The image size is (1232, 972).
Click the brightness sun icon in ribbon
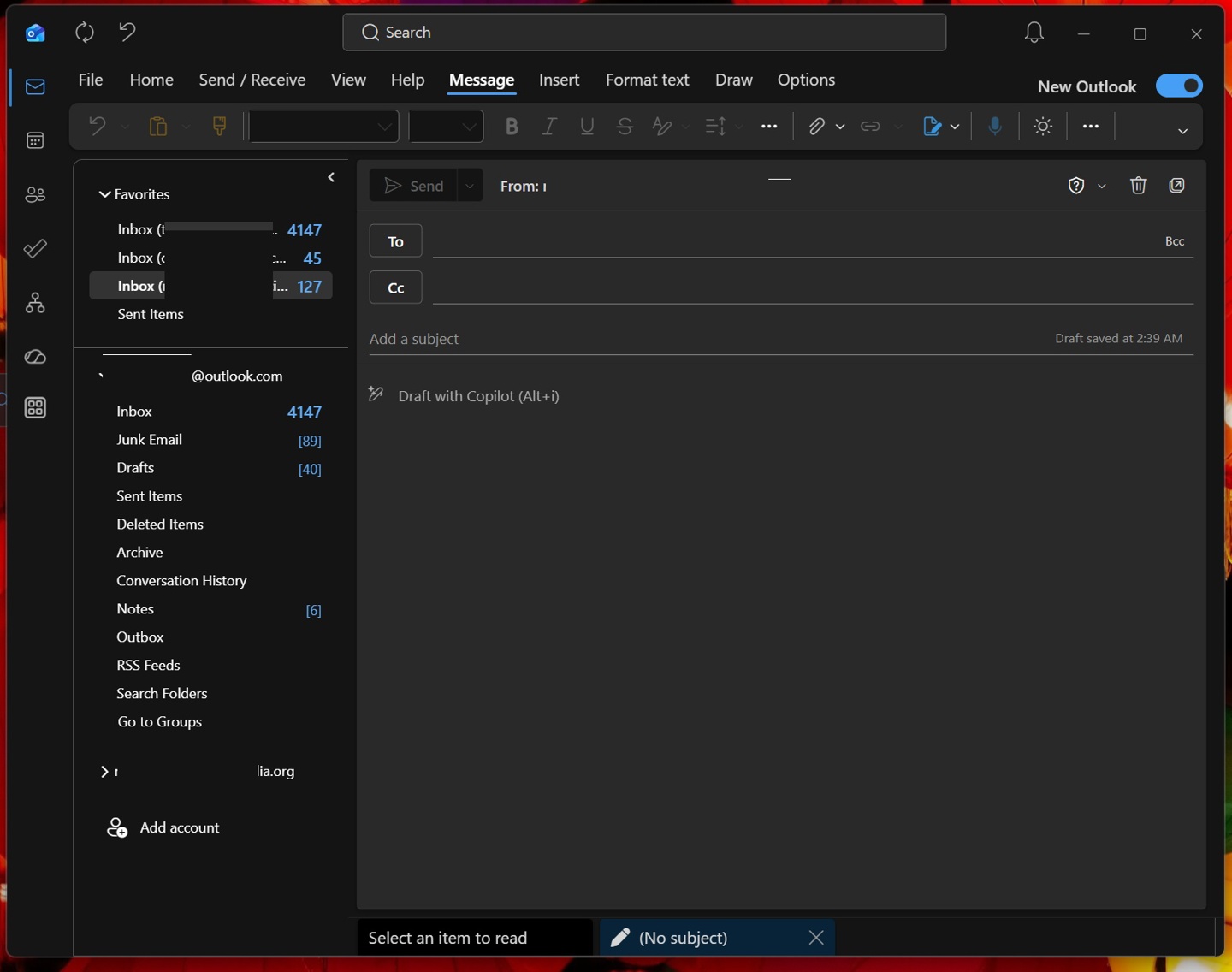tap(1043, 127)
